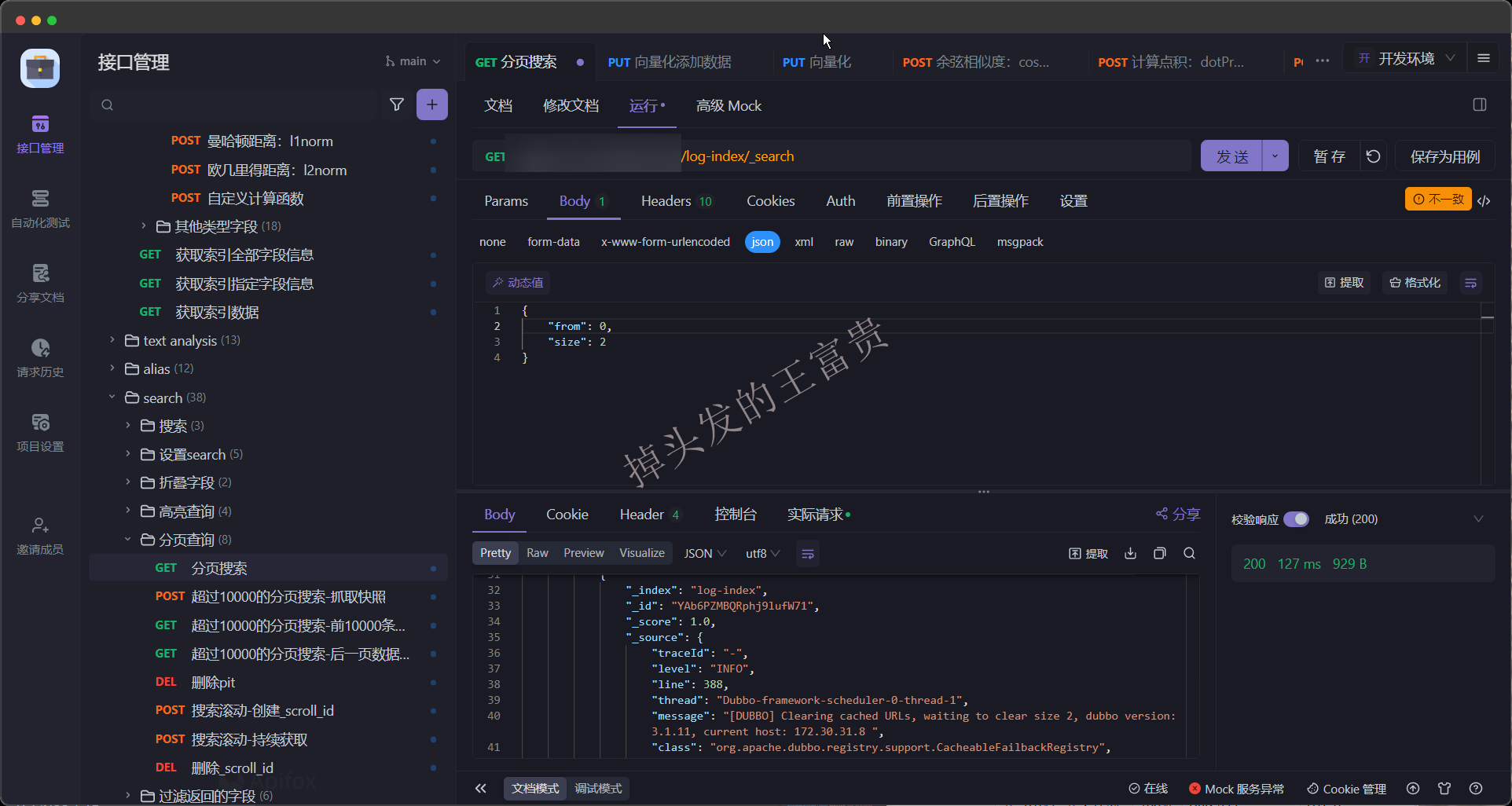The height and width of the screenshot is (806, 1512).
Task: Collapse sidebar with double-chevron icon
Action: click(x=481, y=789)
